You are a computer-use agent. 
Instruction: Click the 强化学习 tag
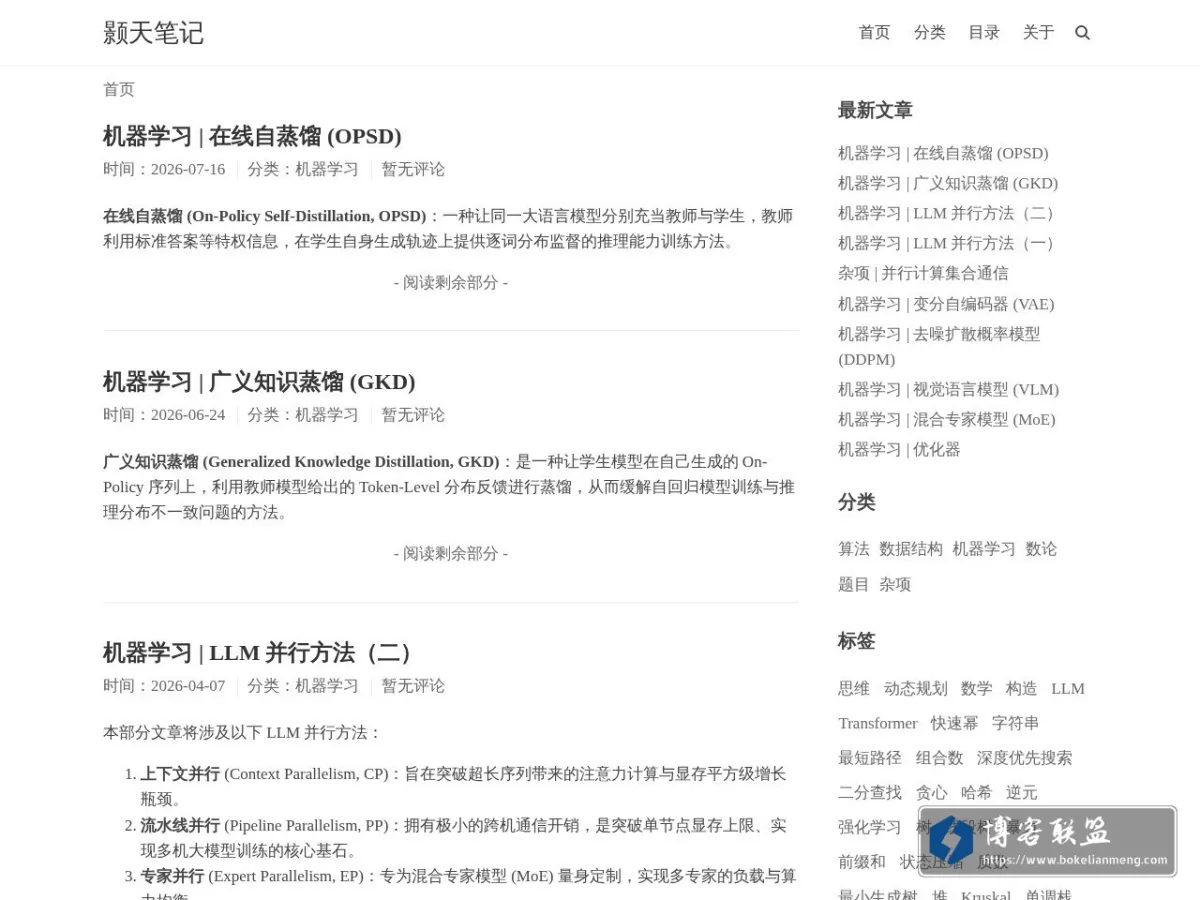point(870,827)
